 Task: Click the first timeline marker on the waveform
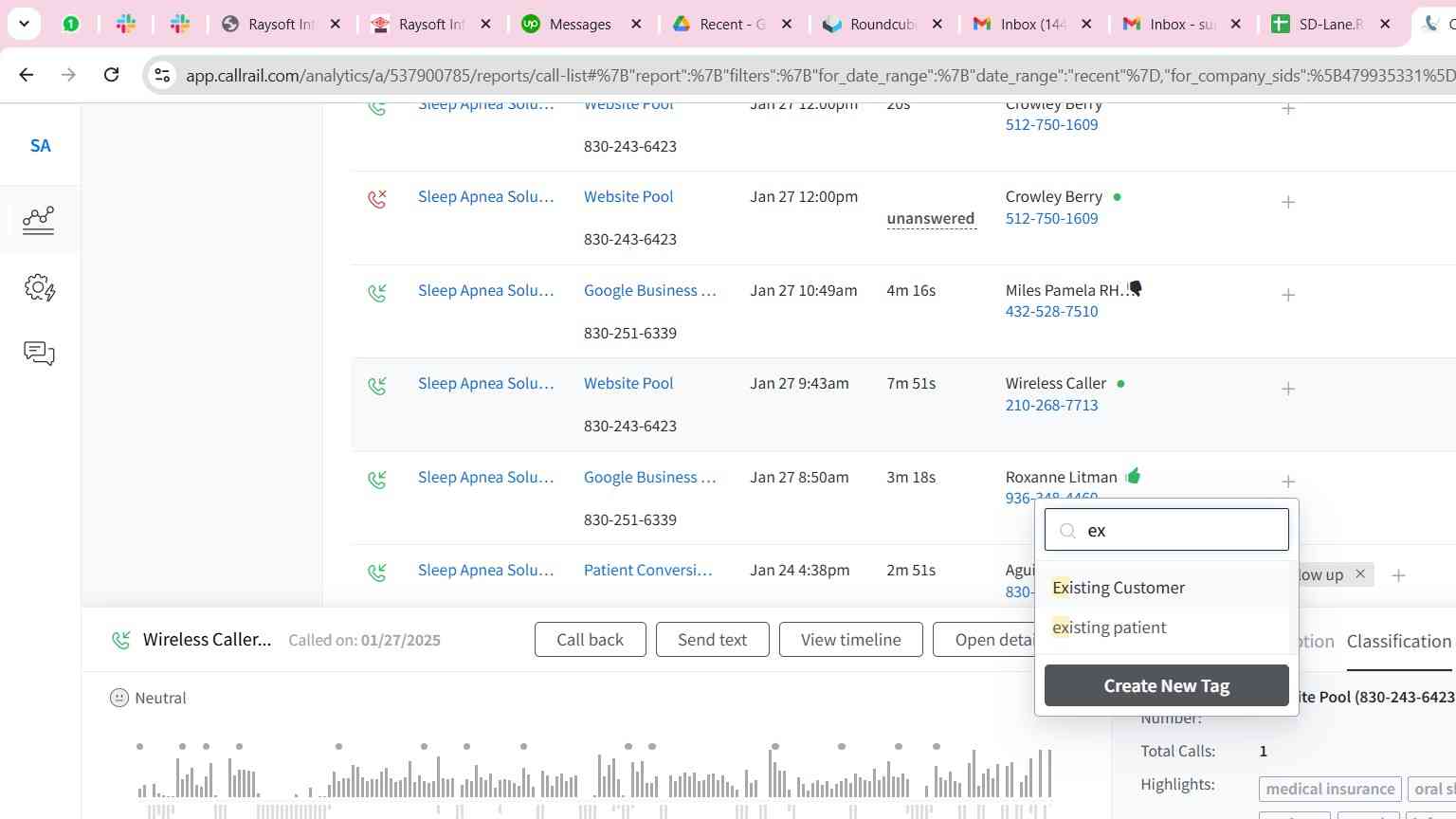click(x=140, y=747)
